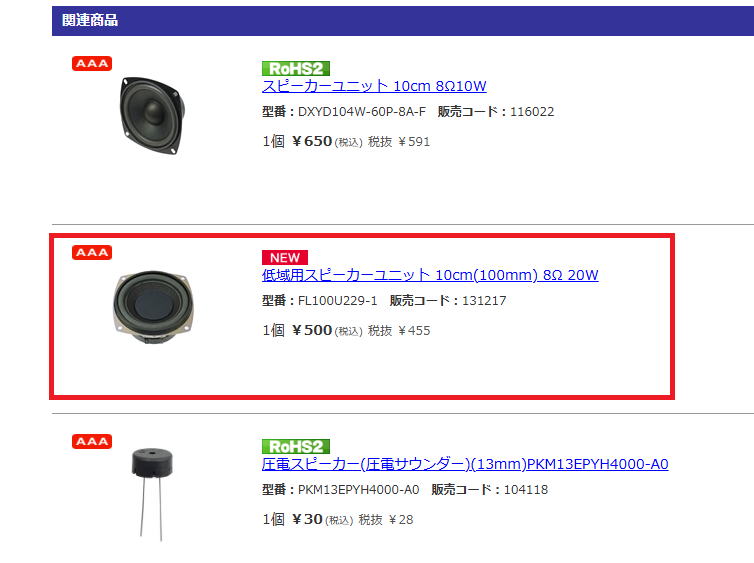Open the 低域用スピーカーユニット 10cm 8Ω 20W link
Viewport: 754px width, 563px height.
(x=430, y=275)
